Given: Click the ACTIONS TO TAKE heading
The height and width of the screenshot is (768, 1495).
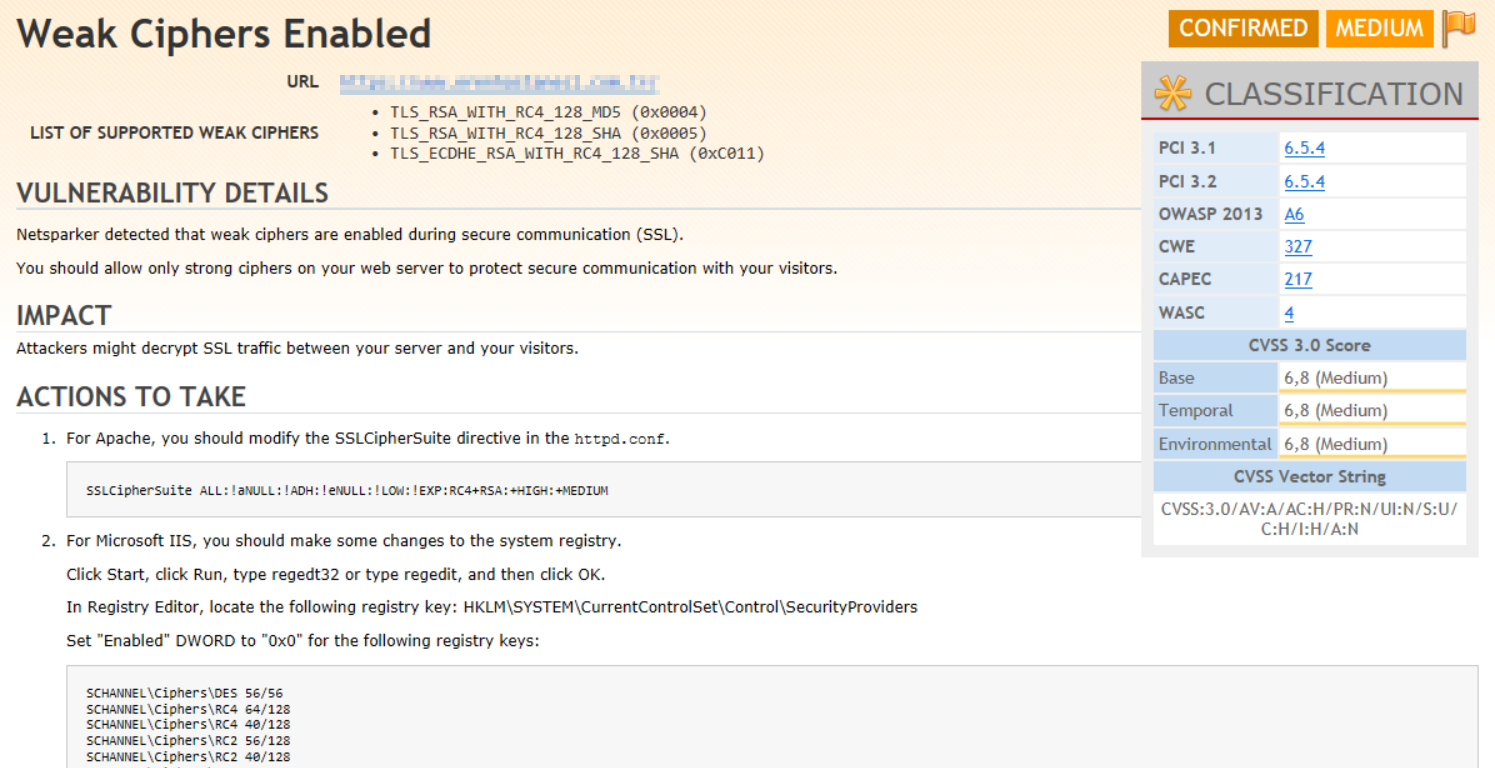Looking at the screenshot, I should pyautogui.click(x=131, y=396).
